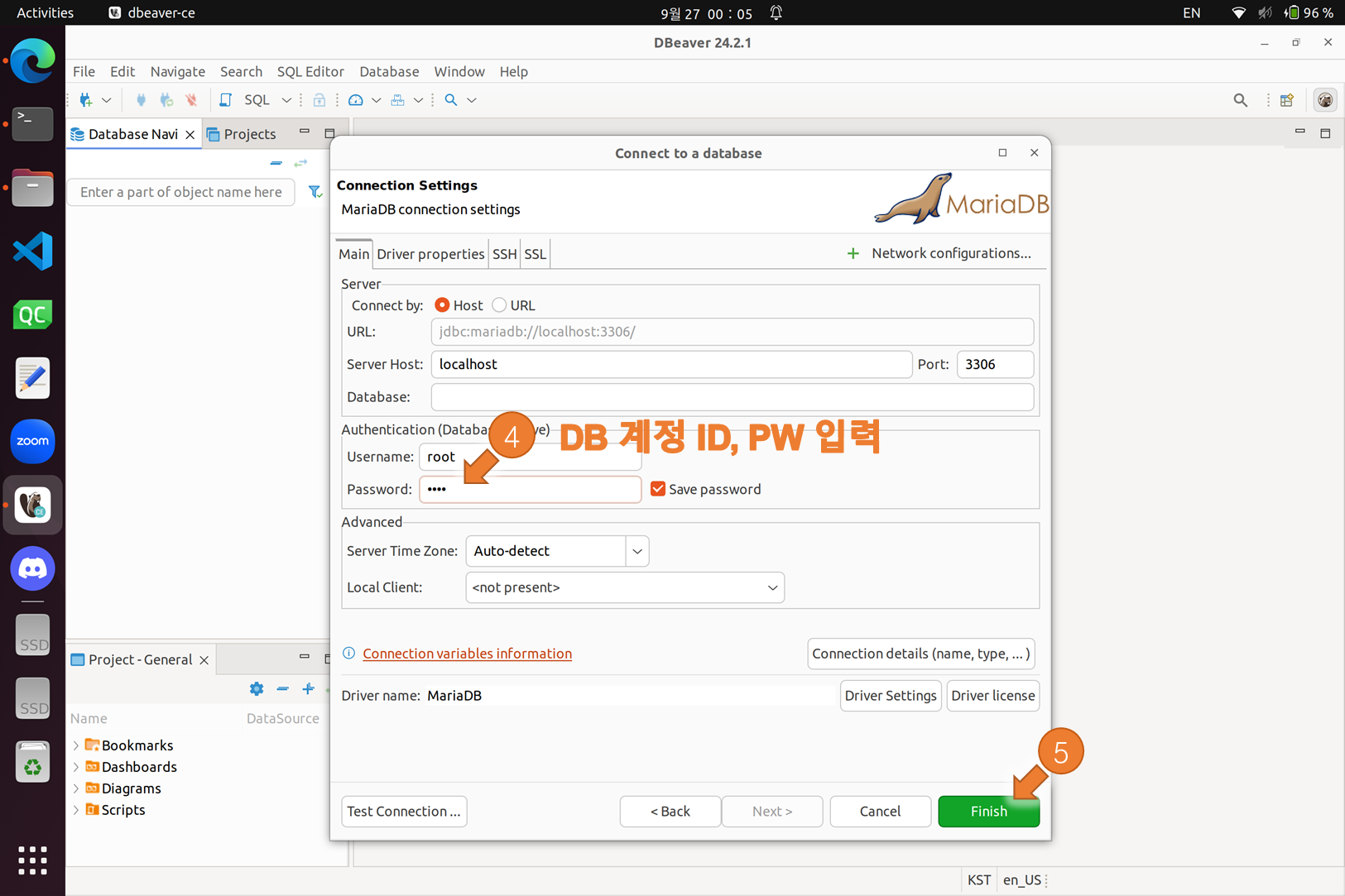1345x896 pixels.
Task: Click the Connect plug icon in toolbar
Action: click(141, 100)
